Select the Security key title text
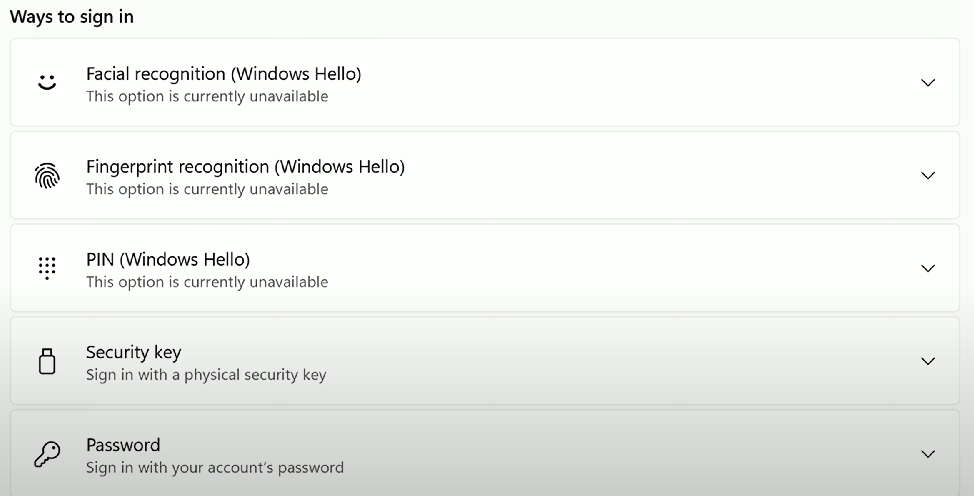Screen dimensions: 974x496 click(134, 352)
